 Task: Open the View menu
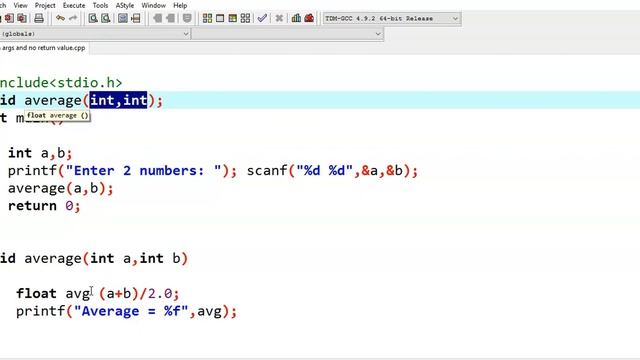[20, 5]
